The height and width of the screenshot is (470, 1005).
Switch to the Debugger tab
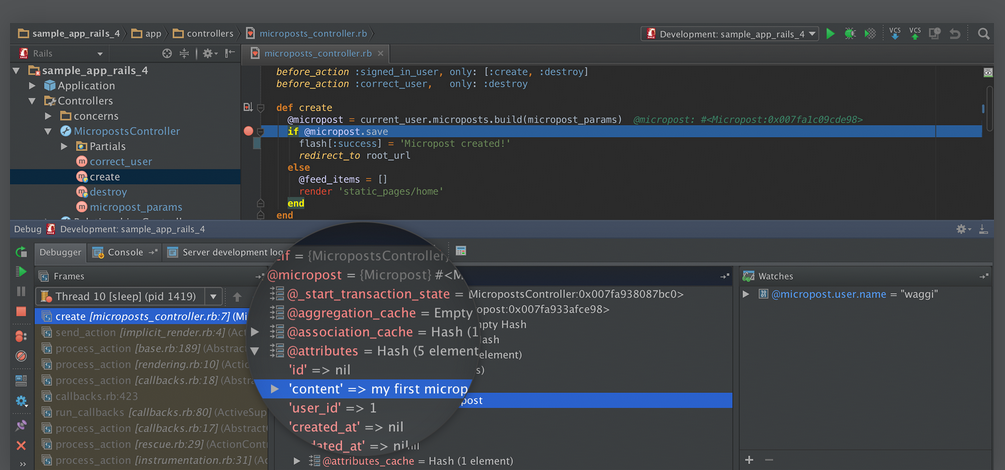[60, 253]
